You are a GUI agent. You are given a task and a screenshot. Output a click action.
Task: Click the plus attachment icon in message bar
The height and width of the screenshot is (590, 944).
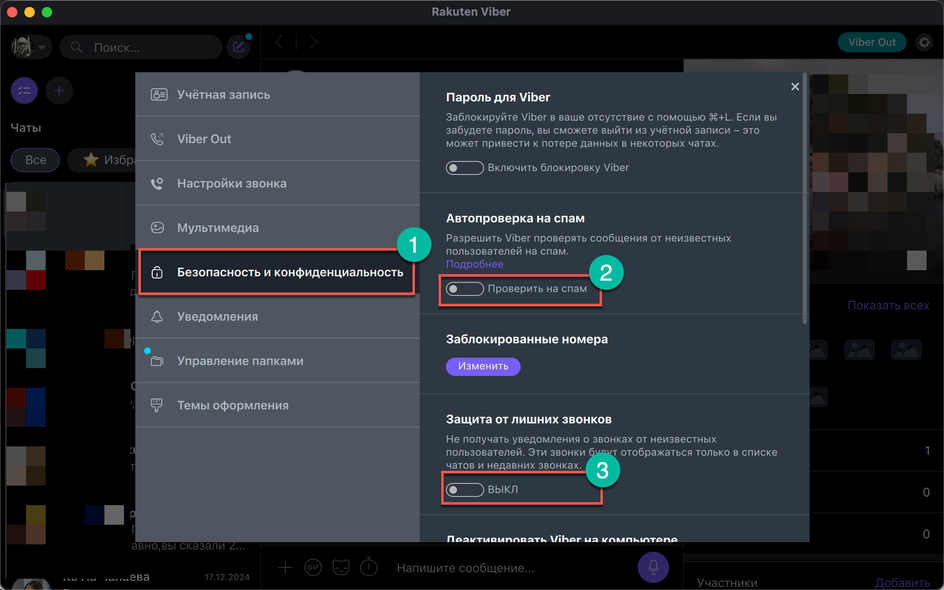click(285, 567)
